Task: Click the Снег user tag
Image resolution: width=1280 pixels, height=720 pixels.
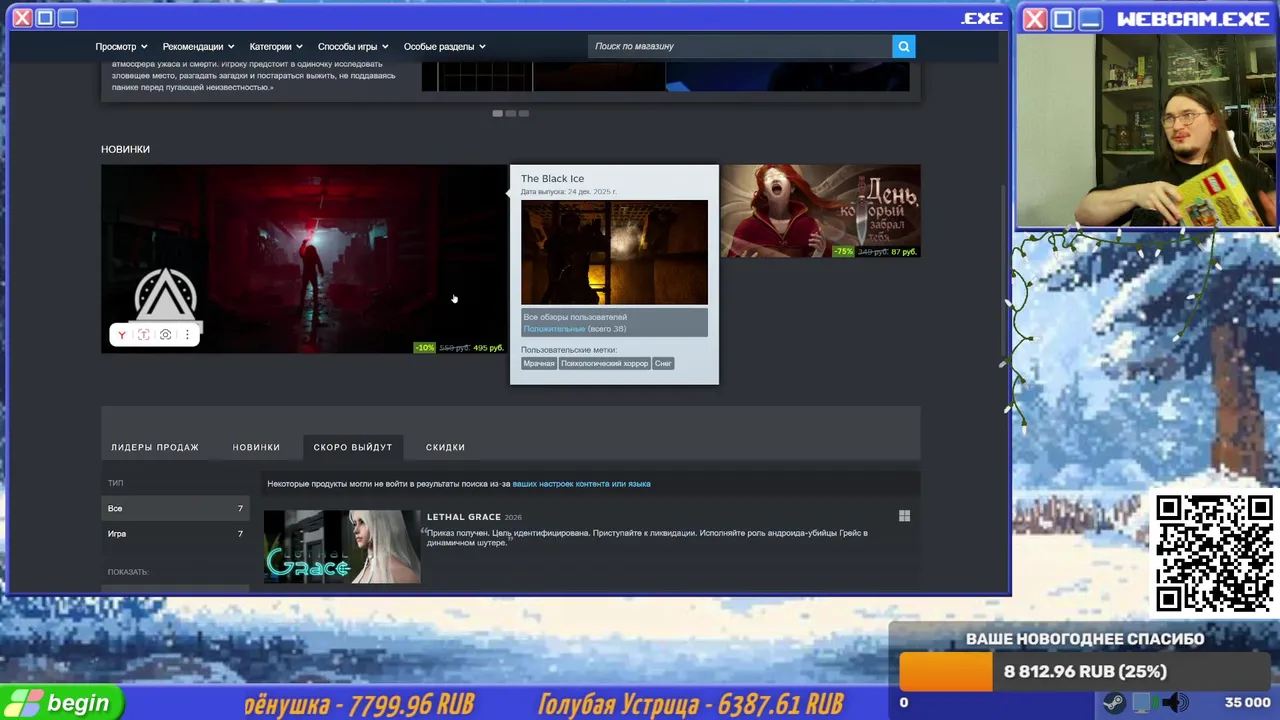Action: [663, 364]
